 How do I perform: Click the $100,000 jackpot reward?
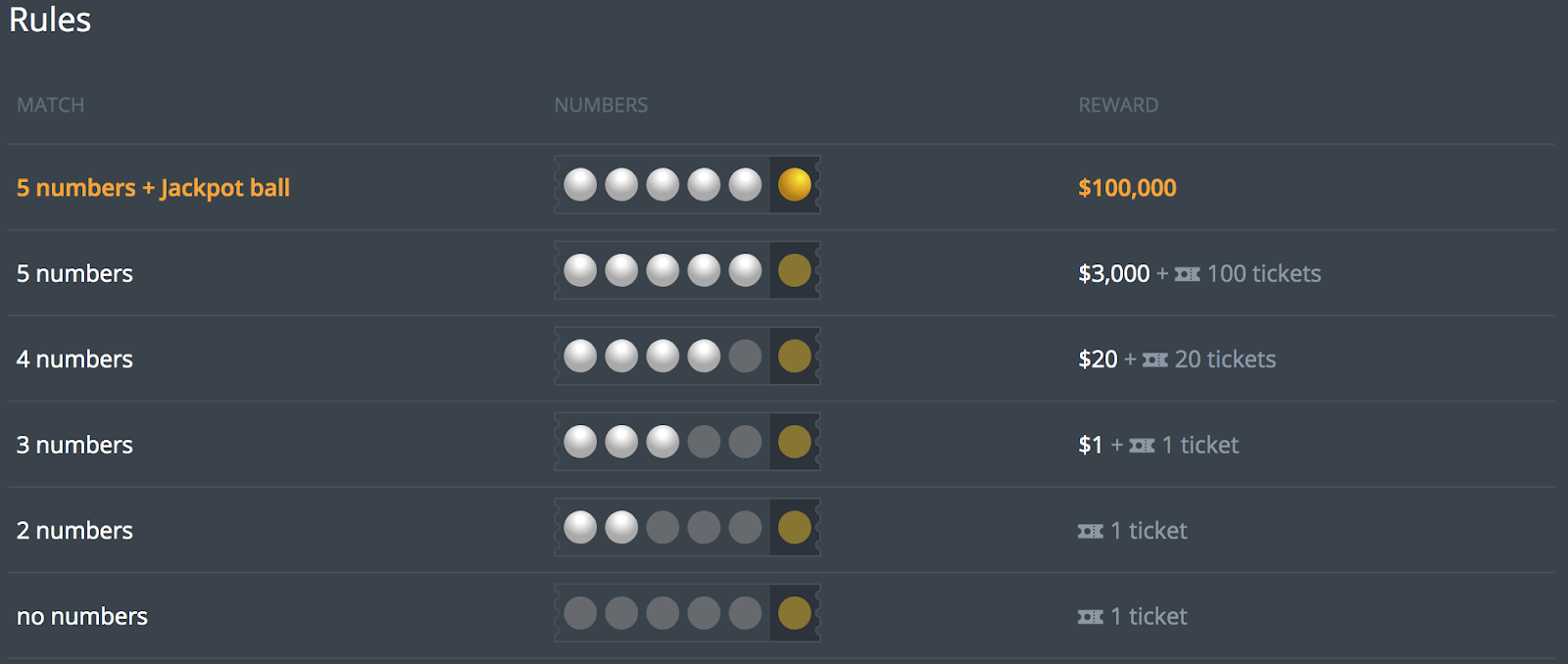click(1127, 188)
